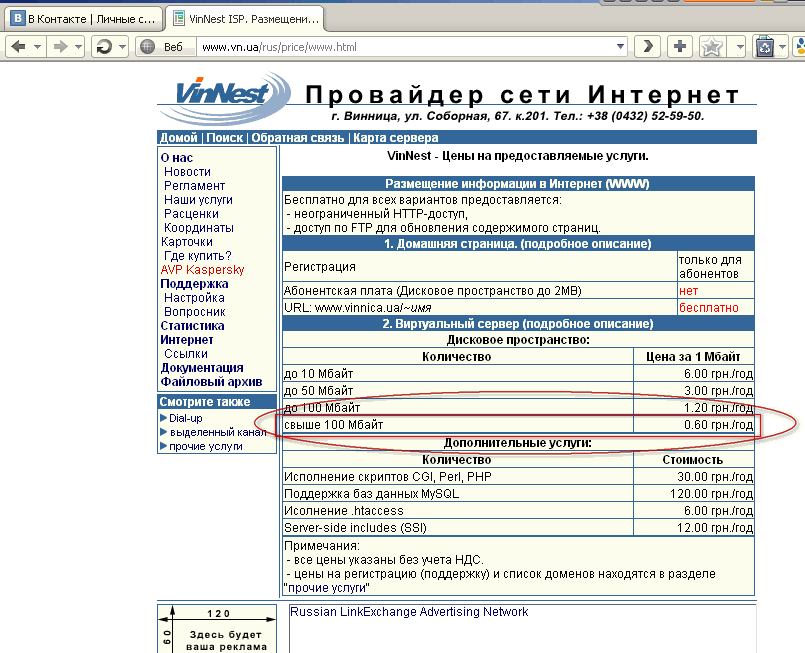This screenshot has width=805, height=653.
Task: Open 'Интернет' sidebar link
Action: (x=186, y=339)
